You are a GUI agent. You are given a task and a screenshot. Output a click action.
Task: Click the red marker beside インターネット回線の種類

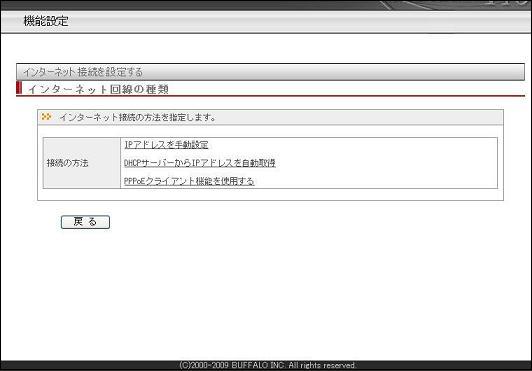coord(19,88)
